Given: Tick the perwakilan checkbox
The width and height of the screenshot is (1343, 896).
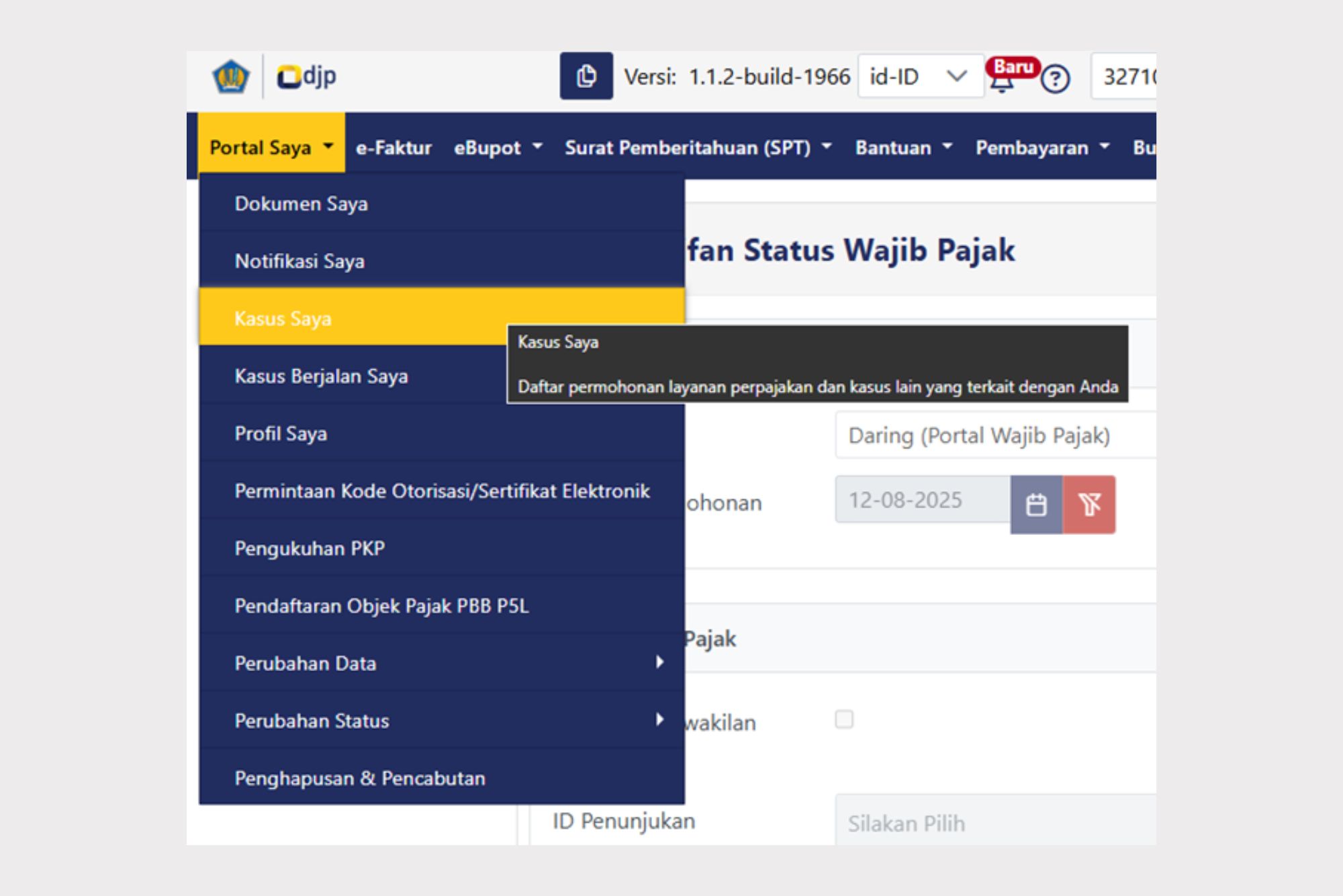Looking at the screenshot, I should [844, 719].
